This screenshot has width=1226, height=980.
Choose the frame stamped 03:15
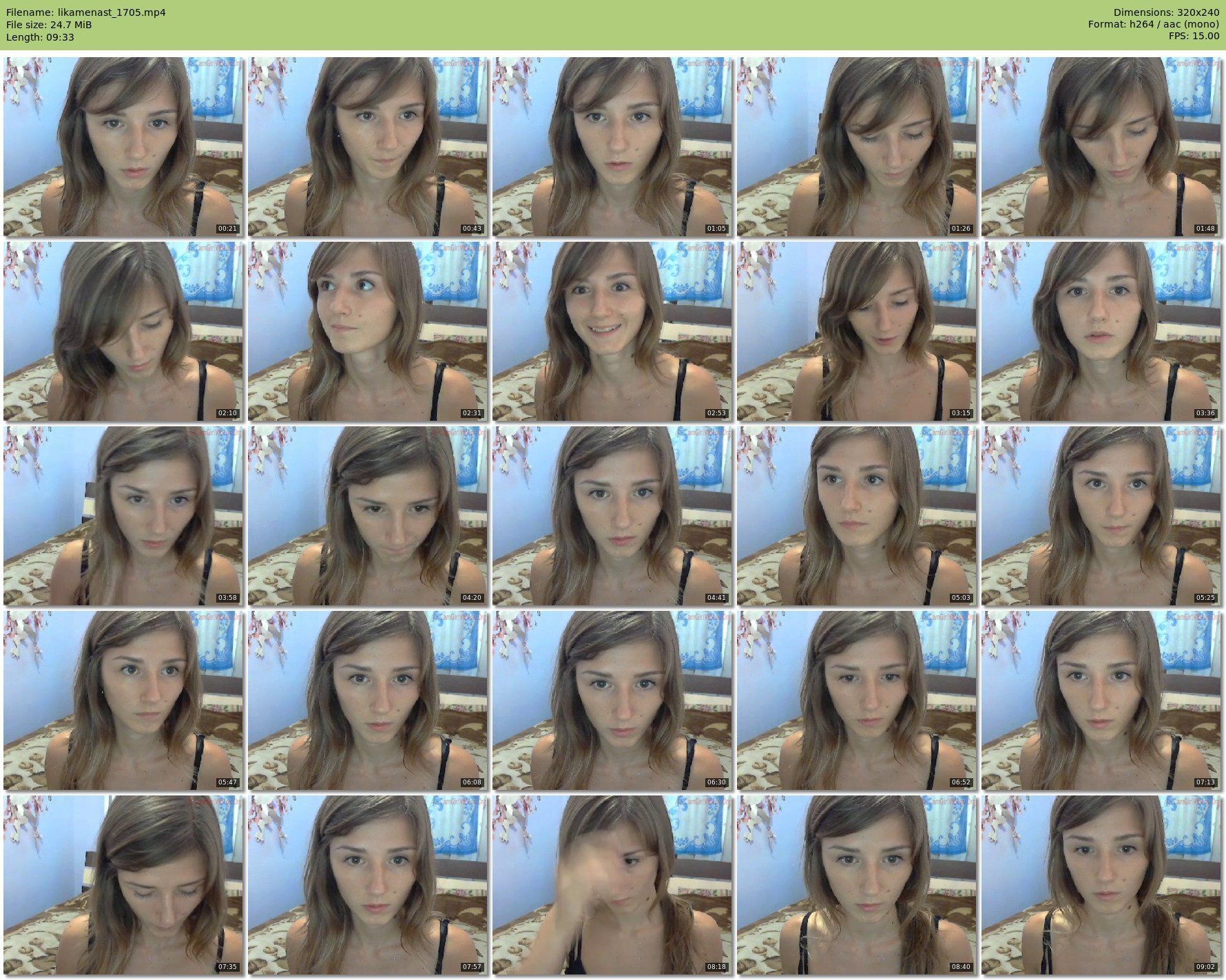[856, 331]
